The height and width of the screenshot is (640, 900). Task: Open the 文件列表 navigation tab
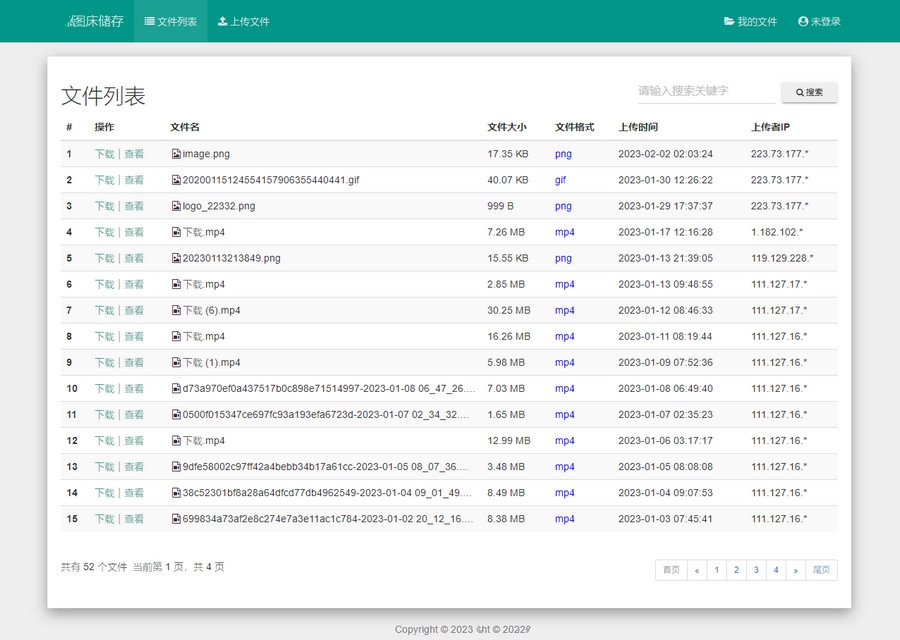point(170,21)
